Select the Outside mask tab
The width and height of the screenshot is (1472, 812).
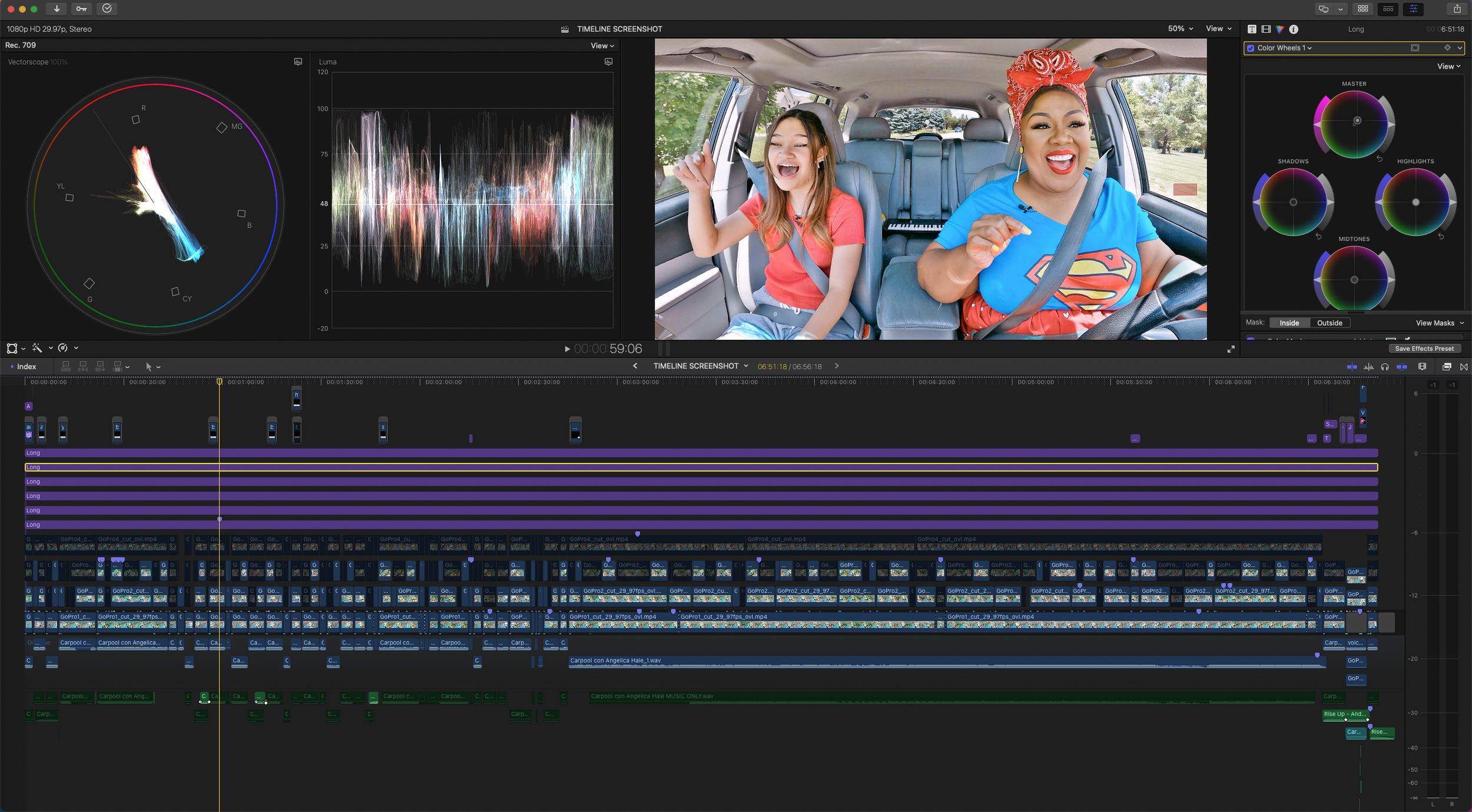[x=1330, y=323]
